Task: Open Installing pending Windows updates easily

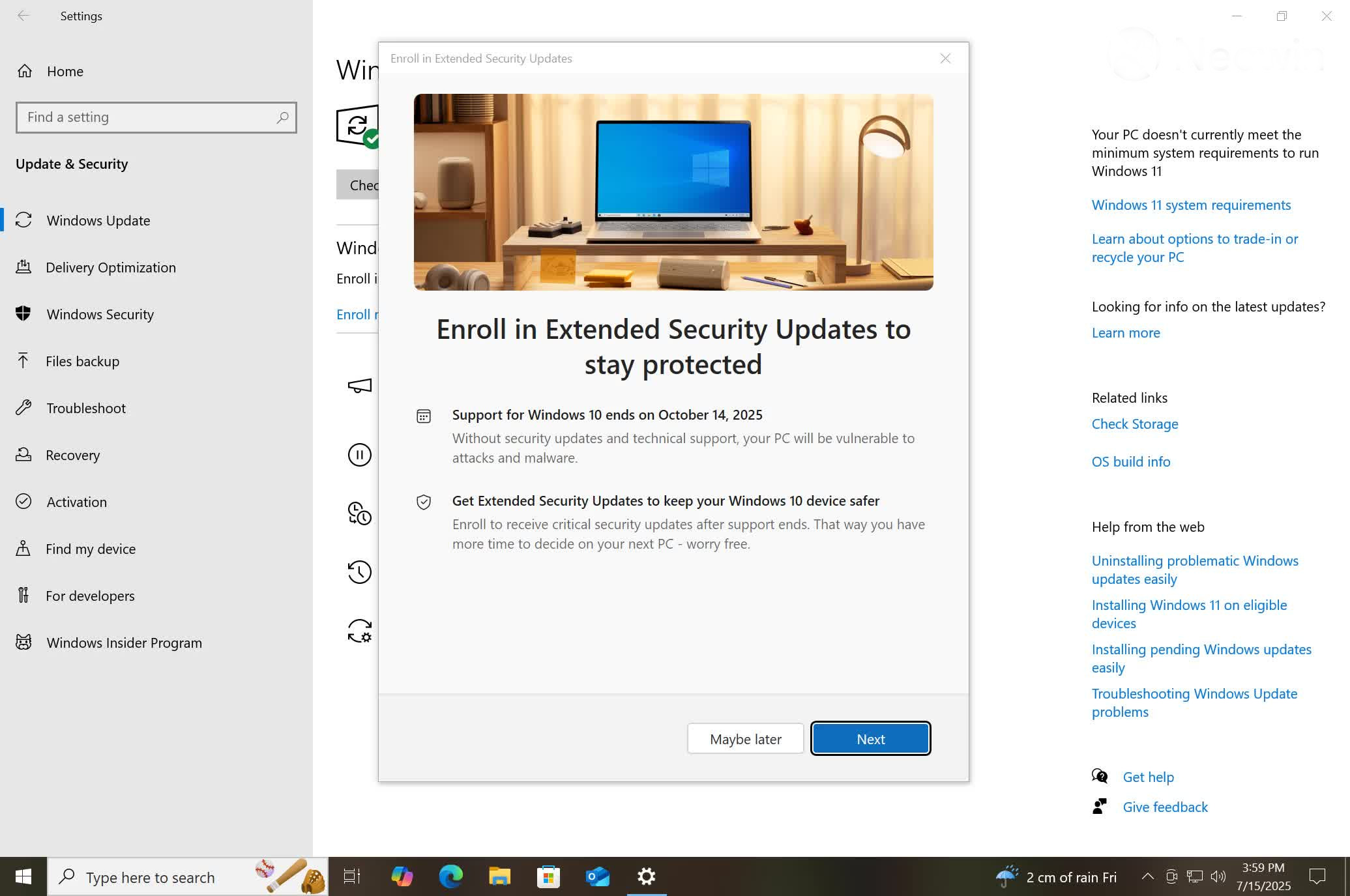Action: click(1201, 658)
